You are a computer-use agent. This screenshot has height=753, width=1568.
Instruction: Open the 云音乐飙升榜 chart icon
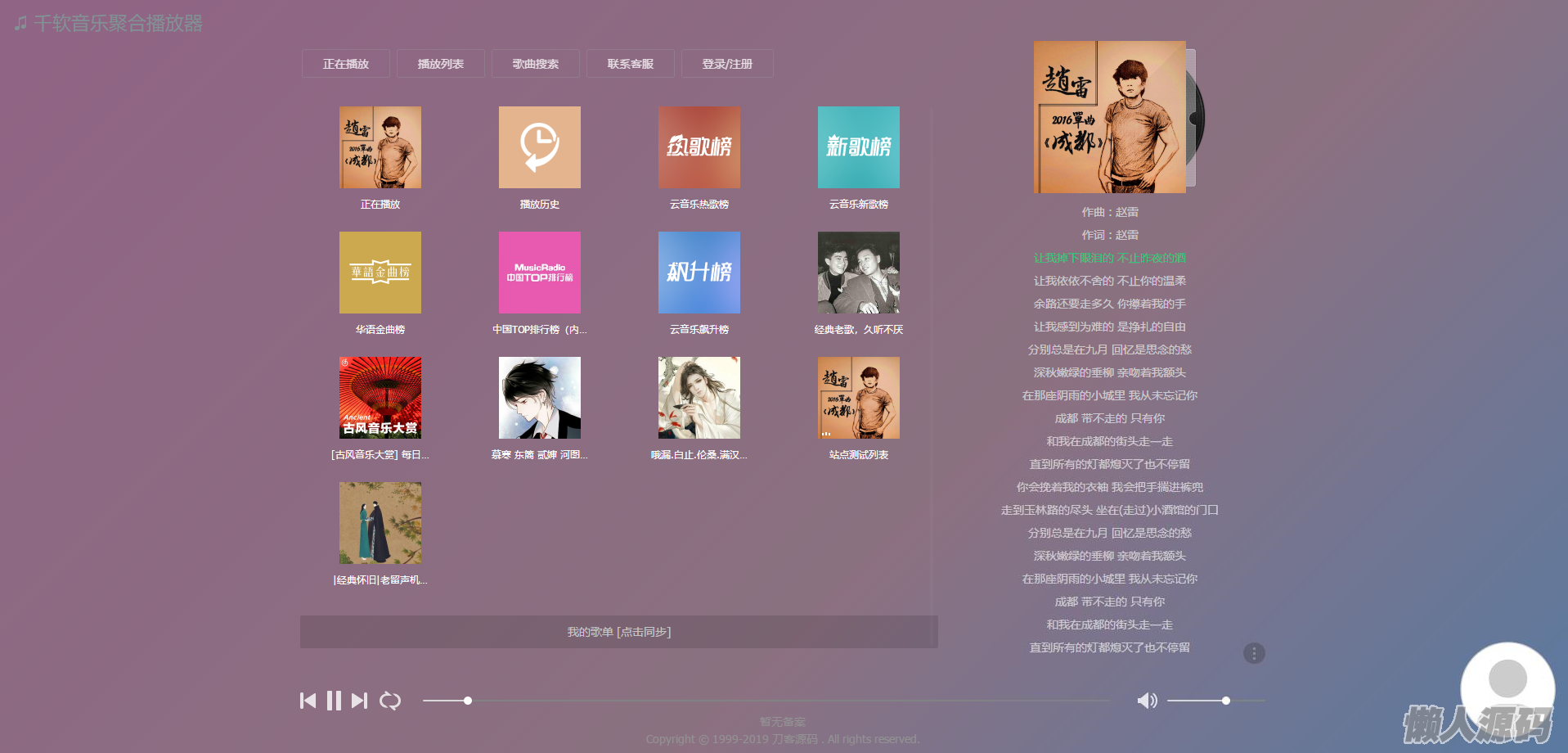699,273
